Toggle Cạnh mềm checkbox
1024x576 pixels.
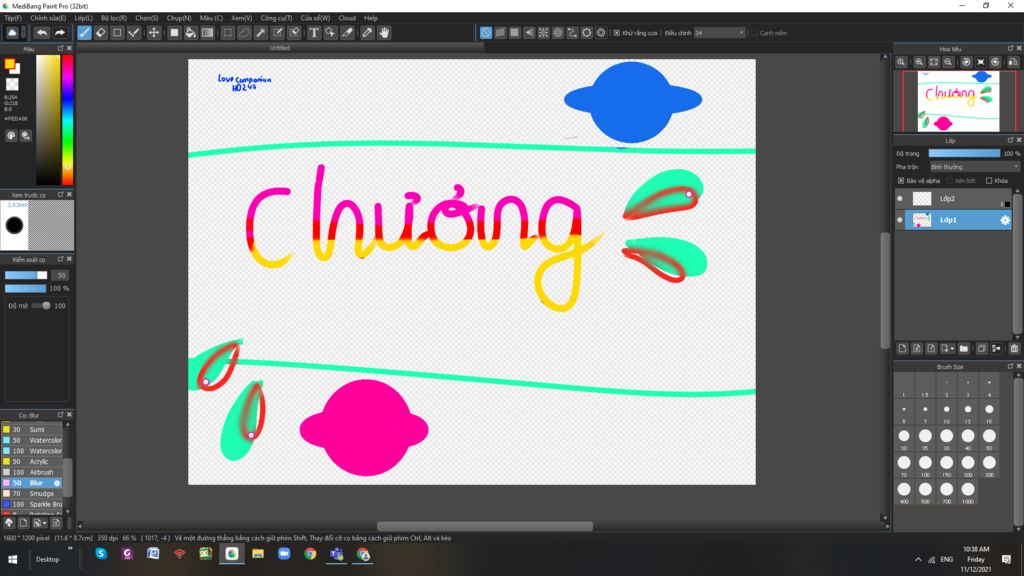pyautogui.click(x=754, y=33)
